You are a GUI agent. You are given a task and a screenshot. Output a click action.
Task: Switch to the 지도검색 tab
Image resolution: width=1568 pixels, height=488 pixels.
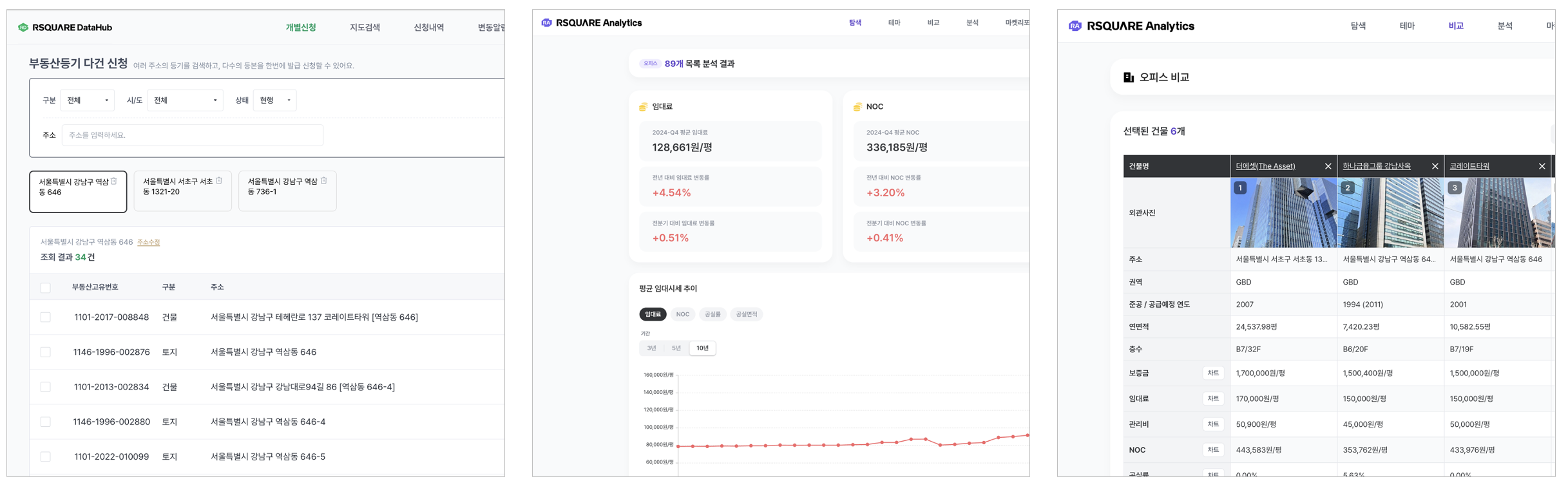pyautogui.click(x=365, y=28)
